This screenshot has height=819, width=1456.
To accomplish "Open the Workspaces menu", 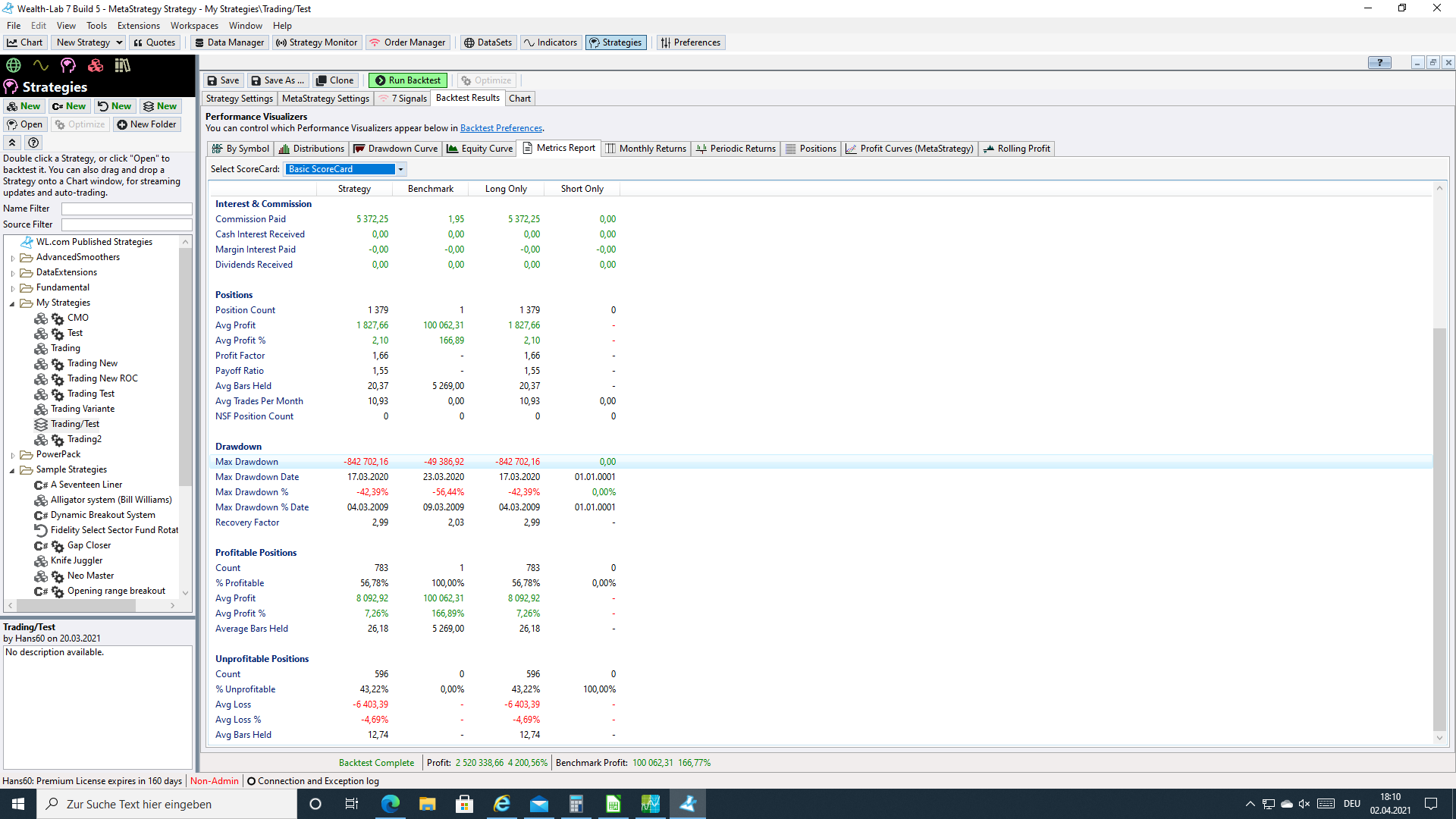I will tap(194, 26).
